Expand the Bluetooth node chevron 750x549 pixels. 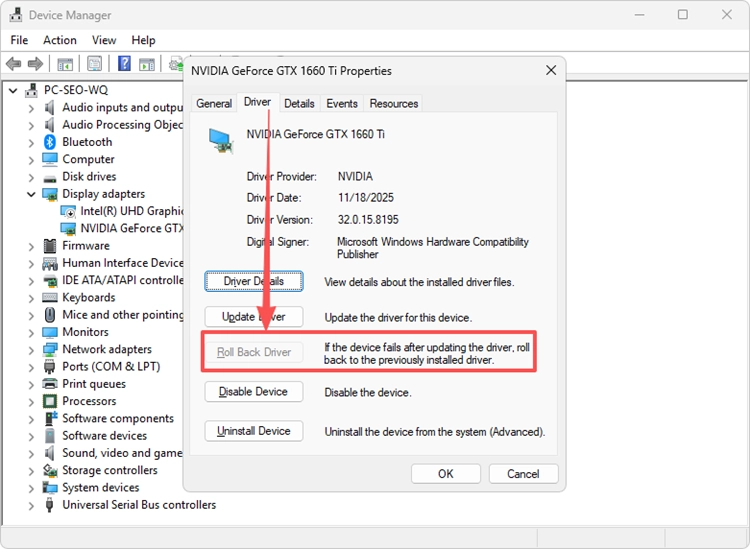pos(31,143)
